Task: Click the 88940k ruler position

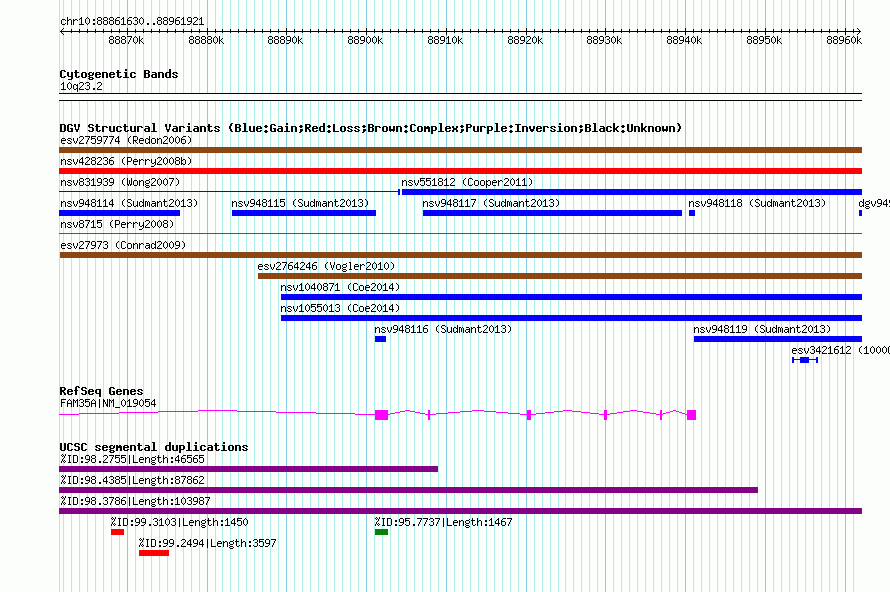Action: 684,40
